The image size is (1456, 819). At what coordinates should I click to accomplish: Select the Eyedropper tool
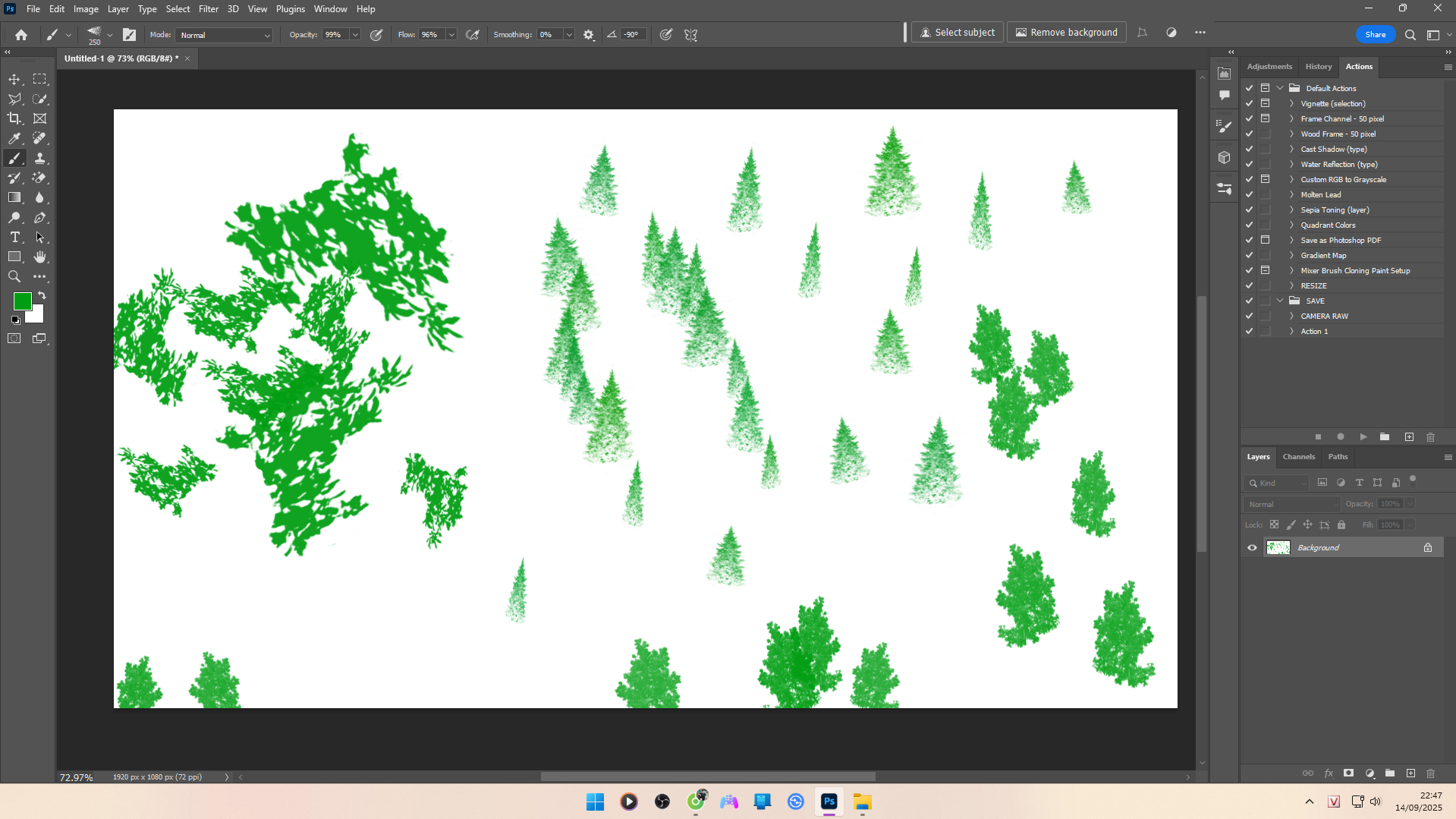tap(14, 138)
